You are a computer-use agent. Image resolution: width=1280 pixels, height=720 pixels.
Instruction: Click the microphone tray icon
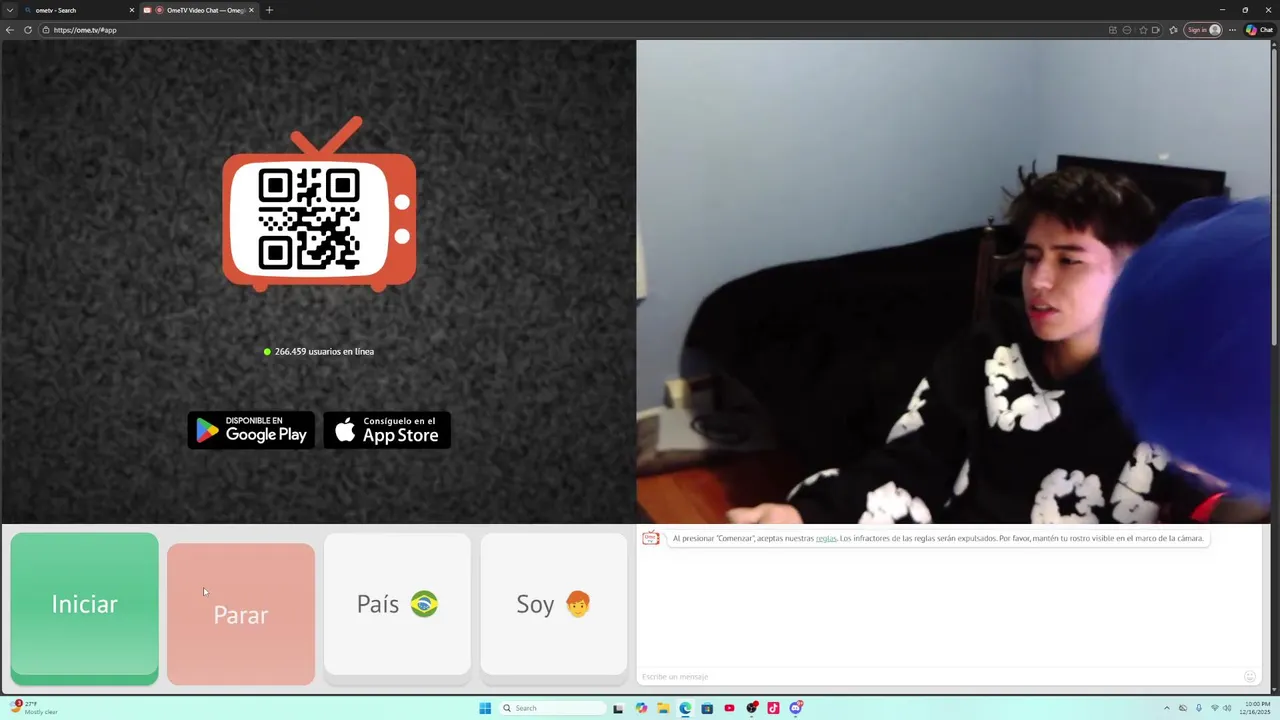tap(1199, 708)
